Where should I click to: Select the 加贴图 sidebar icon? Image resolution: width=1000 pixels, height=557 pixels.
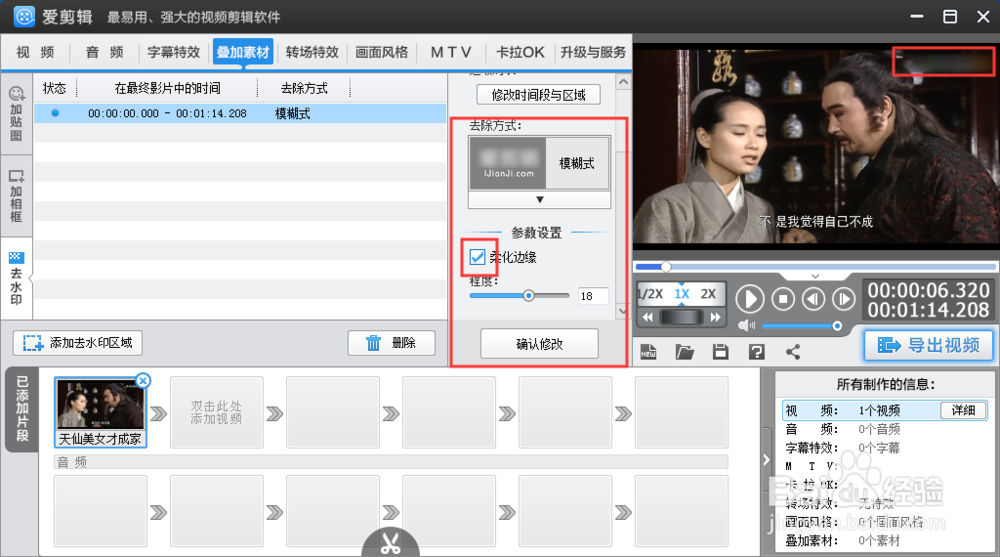click(16, 114)
